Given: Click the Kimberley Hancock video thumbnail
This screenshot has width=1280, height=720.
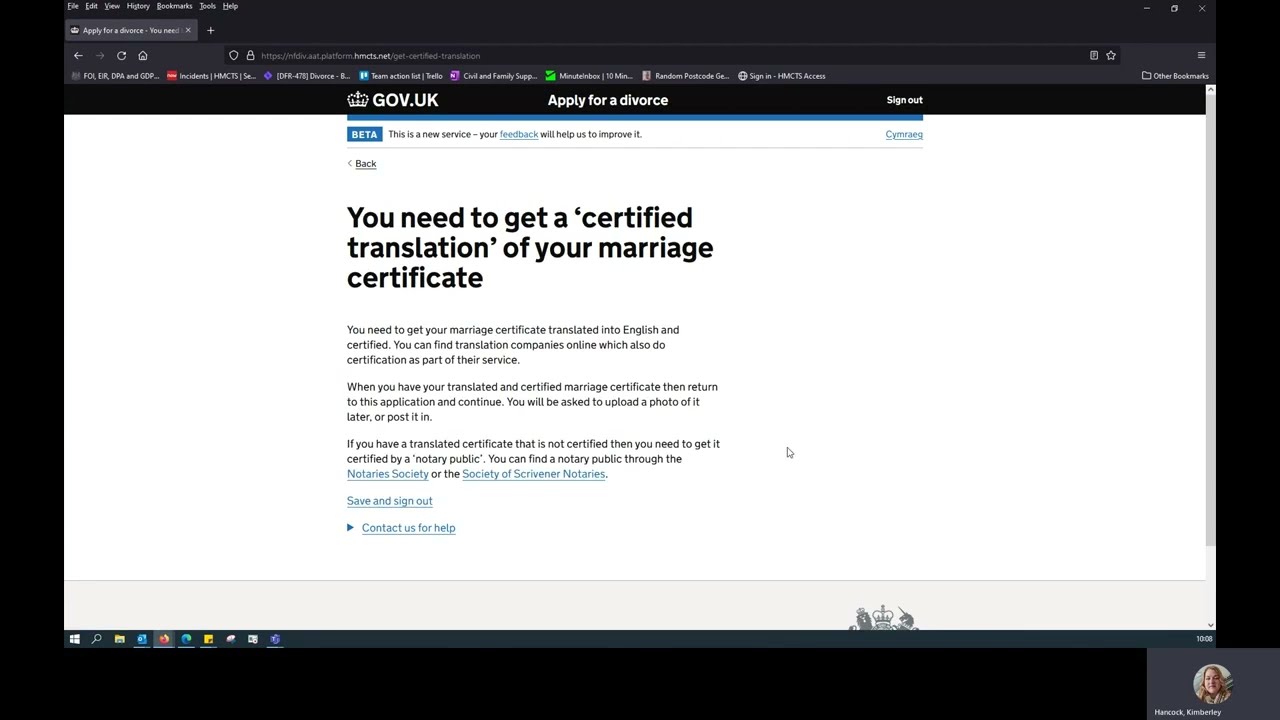Looking at the screenshot, I should tap(1213, 685).
